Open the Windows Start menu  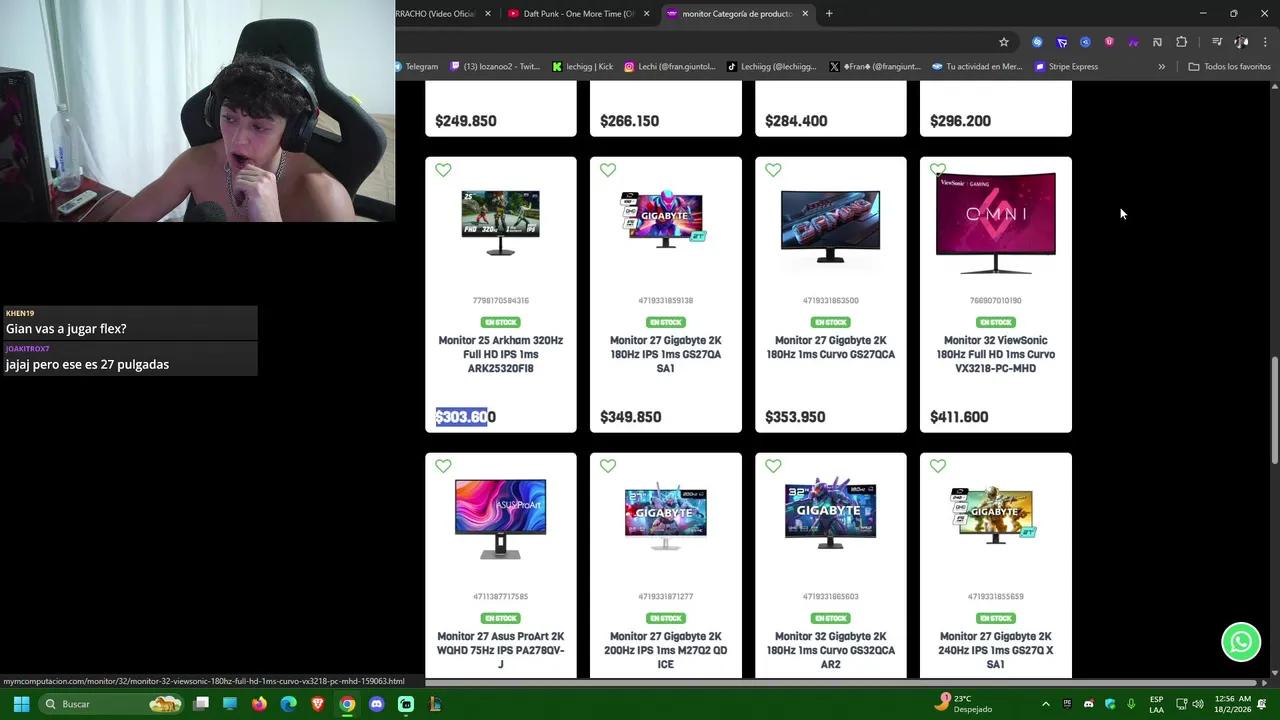(x=21, y=704)
